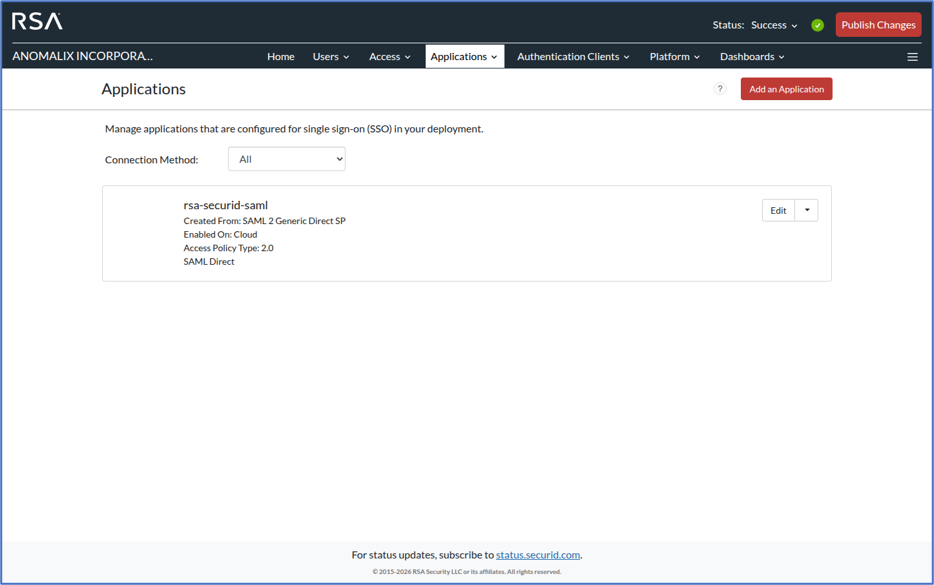The height and width of the screenshot is (585, 934).
Task: Open the Applications menu
Action: [x=464, y=57]
